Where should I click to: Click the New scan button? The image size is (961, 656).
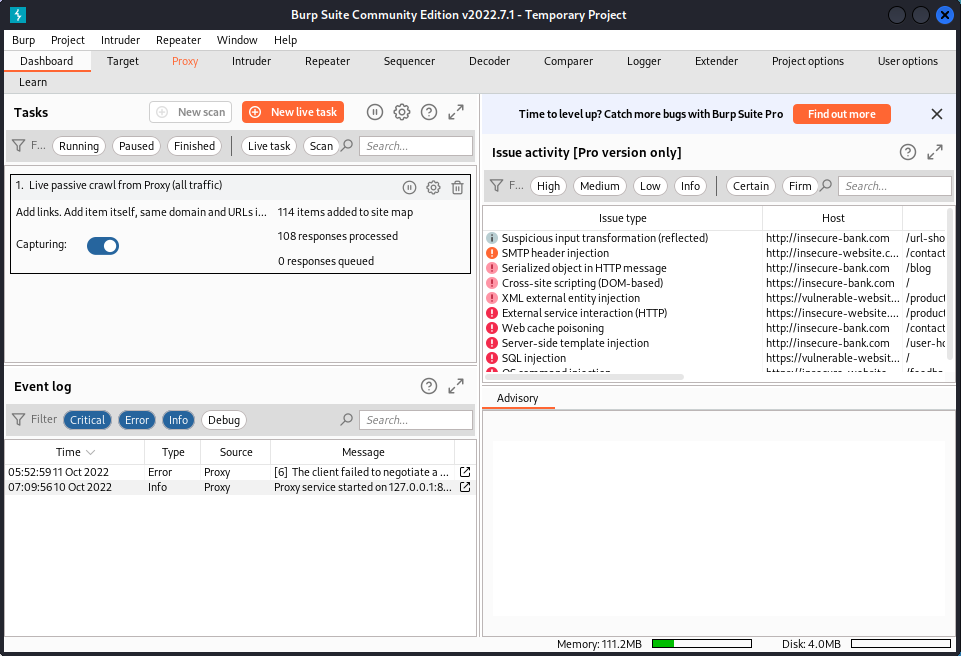pos(191,112)
